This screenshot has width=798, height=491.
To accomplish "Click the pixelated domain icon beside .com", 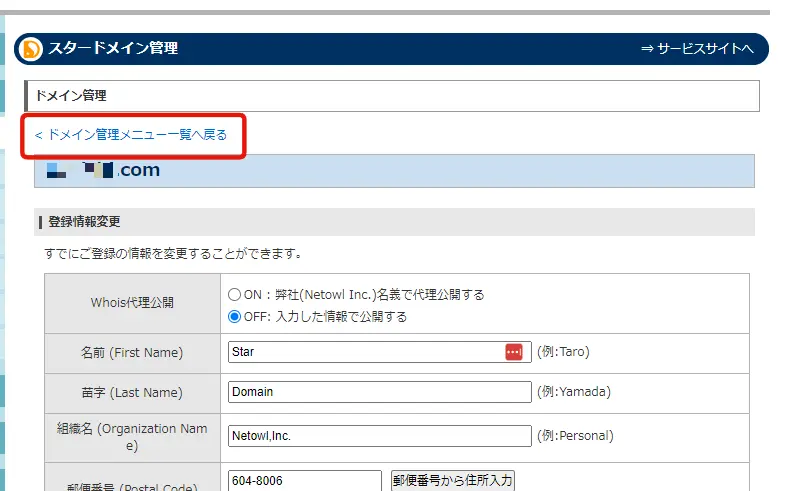I will click(54, 170).
